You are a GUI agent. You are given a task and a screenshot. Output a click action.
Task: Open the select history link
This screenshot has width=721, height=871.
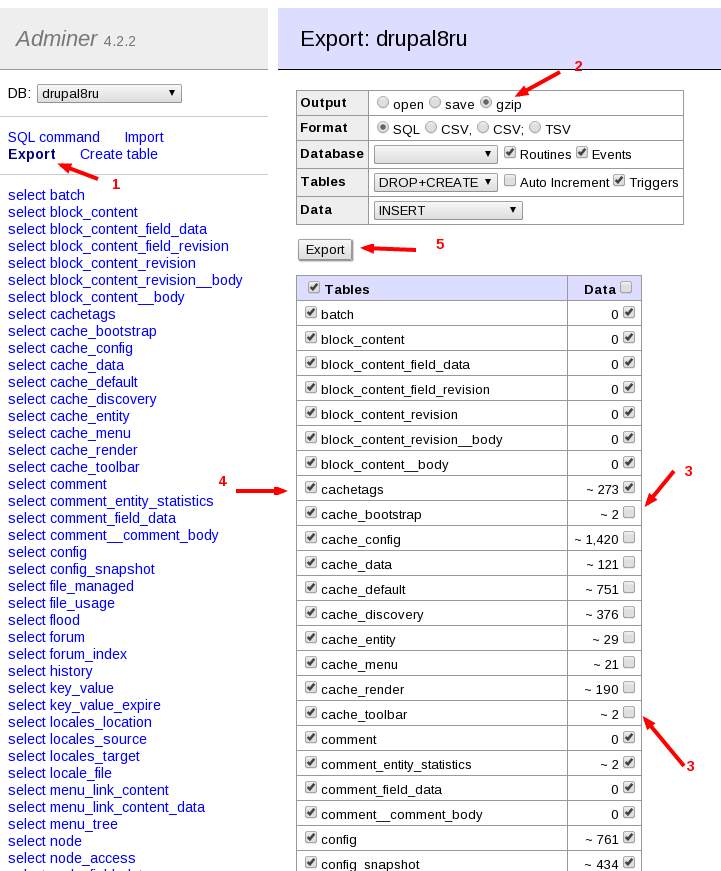click(50, 672)
